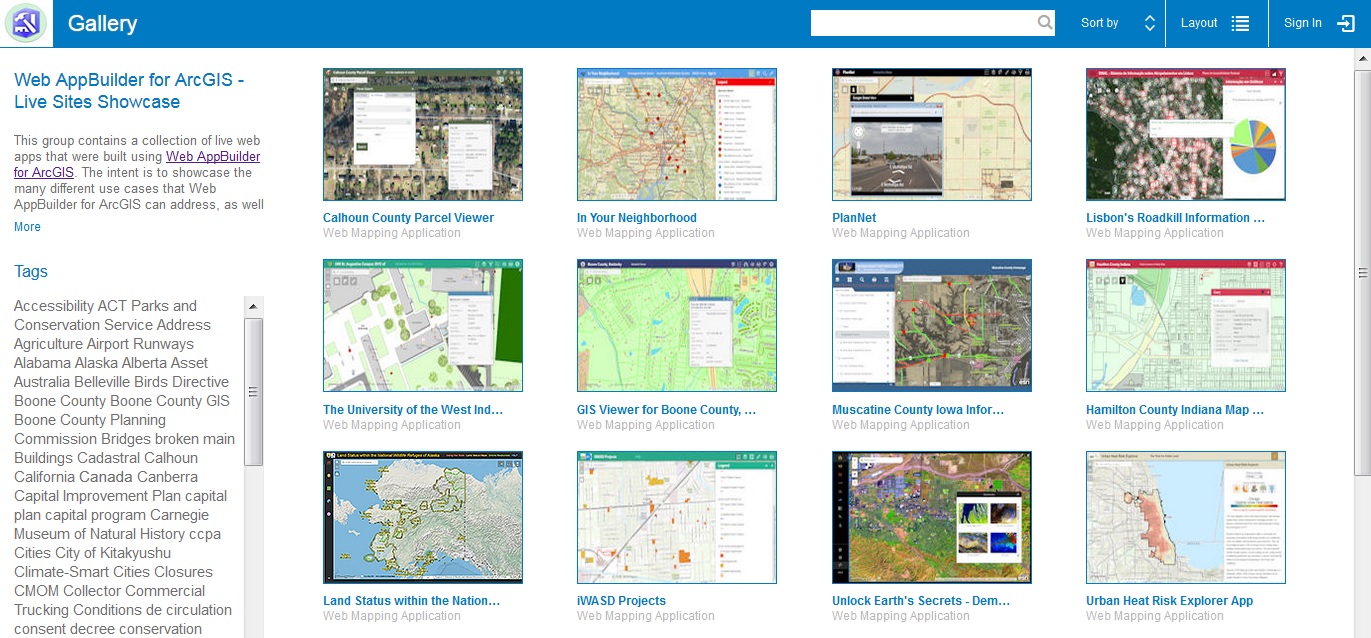The height and width of the screenshot is (638, 1371).
Task: Click the main page scrollbar thumb
Action: click(x=1362, y=271)
